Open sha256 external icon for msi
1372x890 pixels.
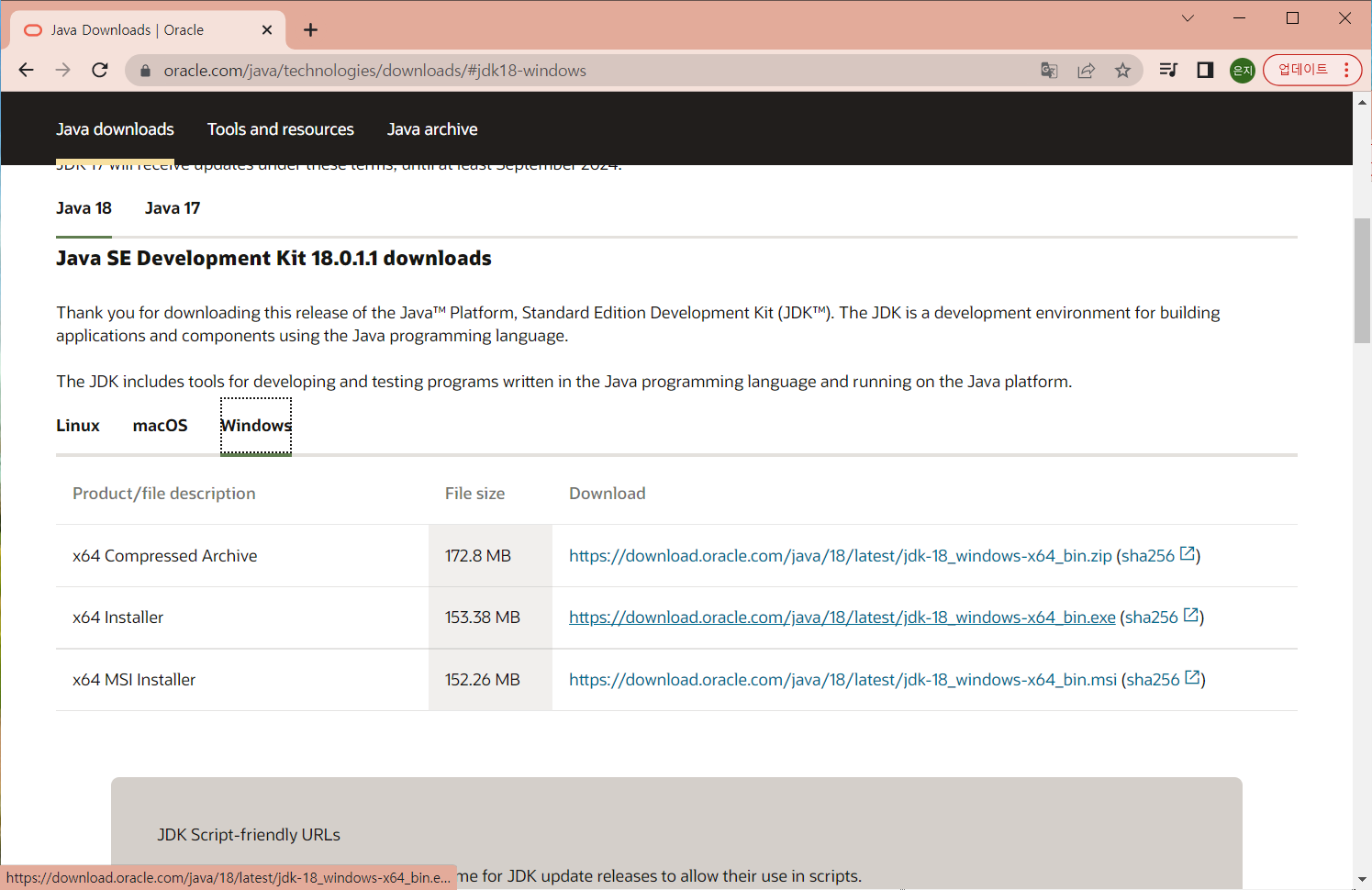click(x=1193, y=678)
